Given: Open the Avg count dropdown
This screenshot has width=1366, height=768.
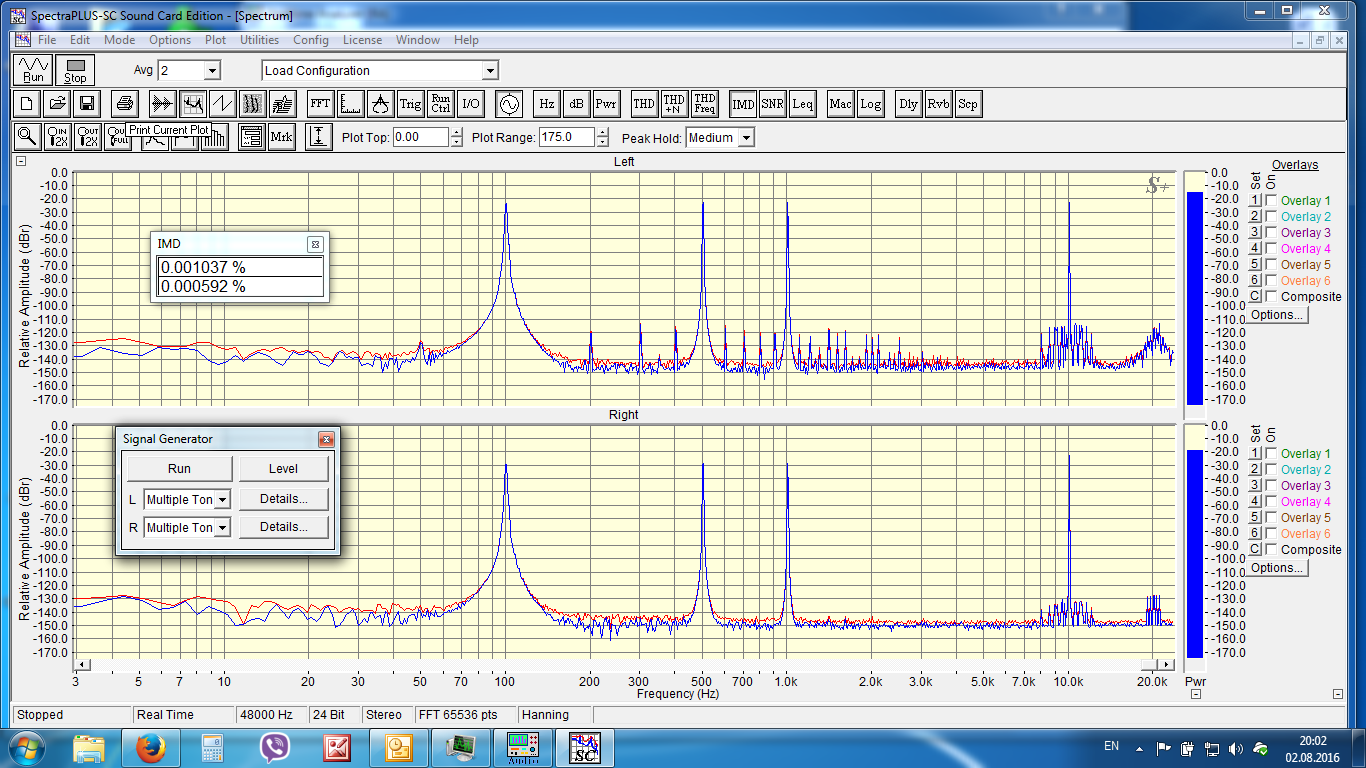Looking at the screenshot, I should point(211,71).
